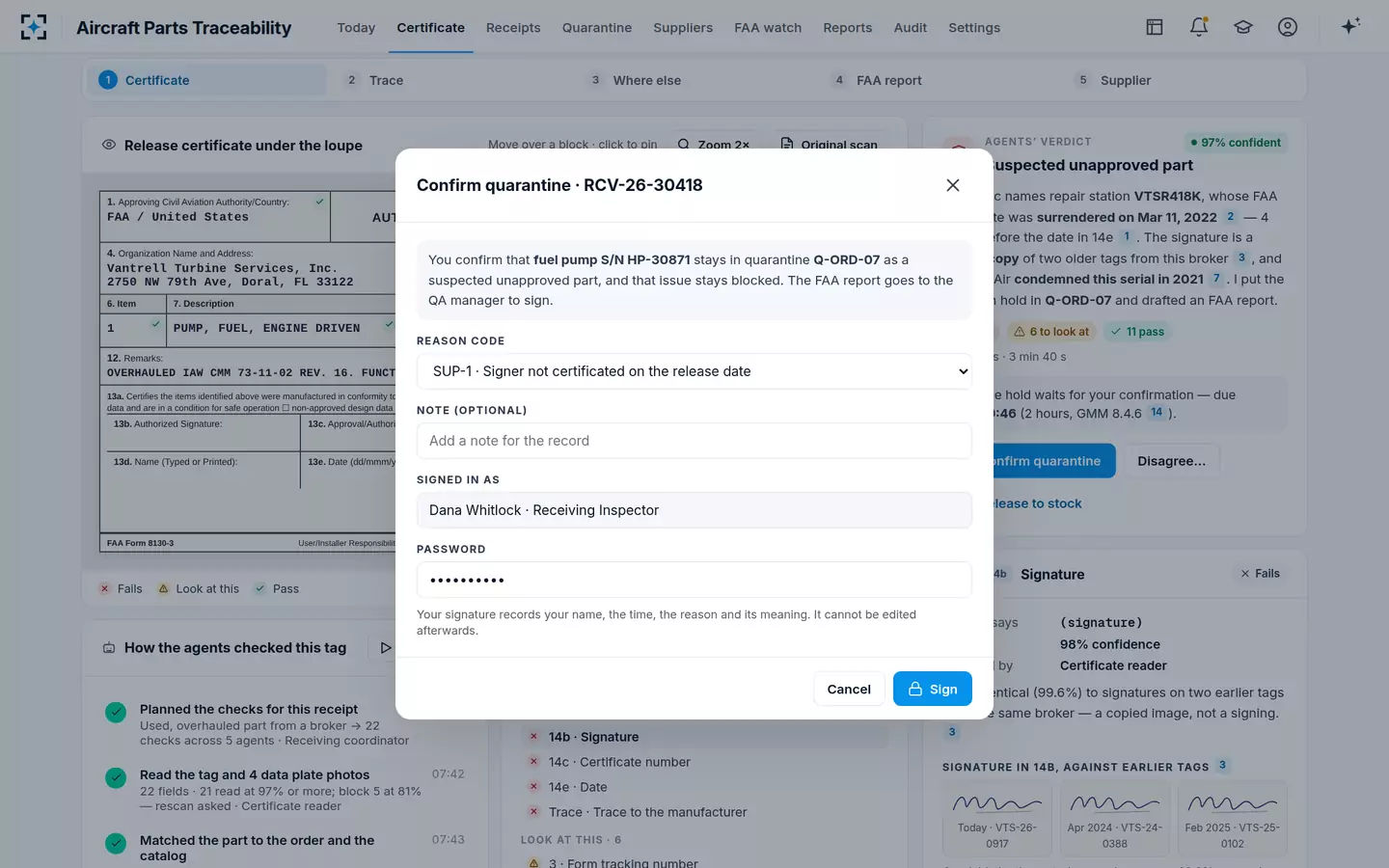
Task: Click the app logo icon
Action: (x=34, y=27)
